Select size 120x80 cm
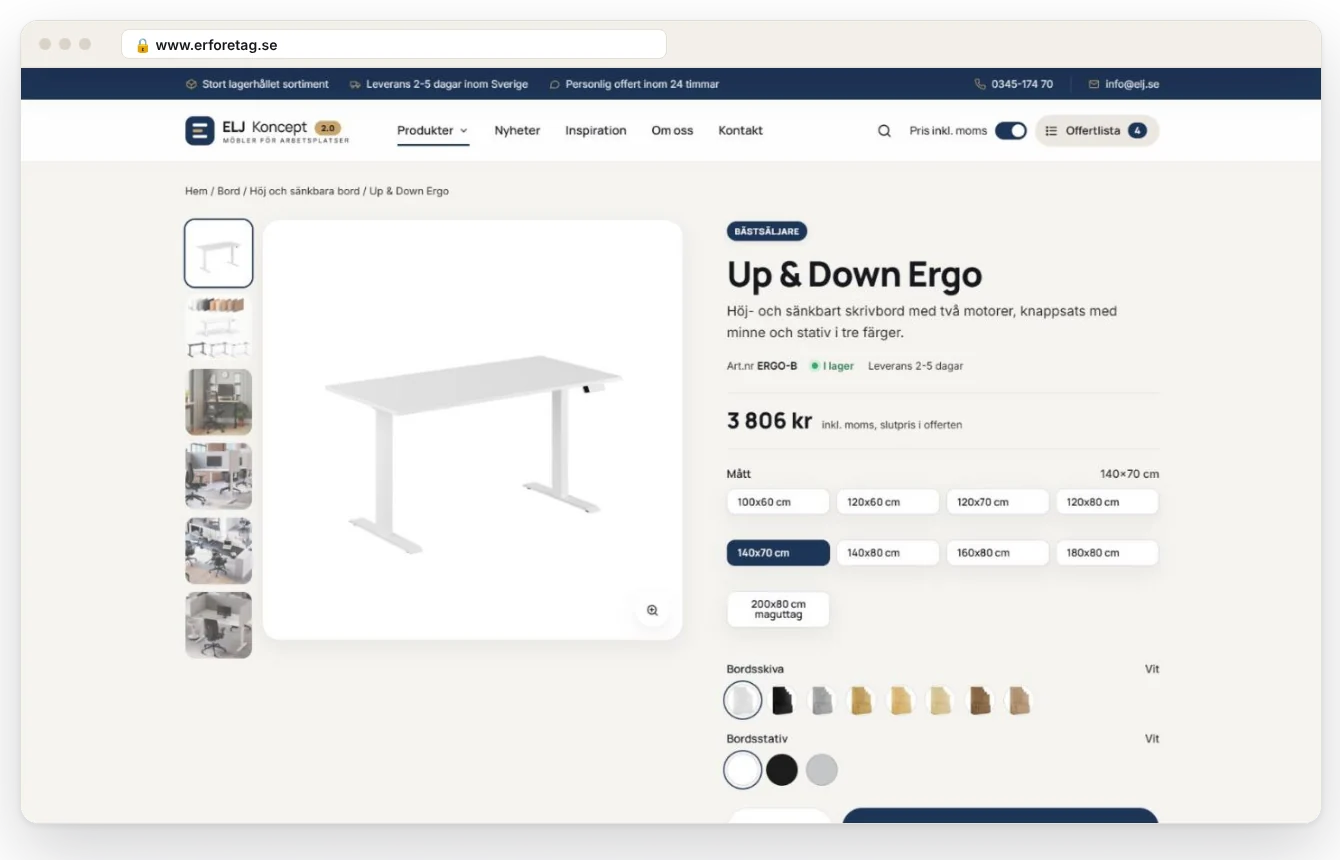This screenshot has height=860, width=1340. point(1107,502)
